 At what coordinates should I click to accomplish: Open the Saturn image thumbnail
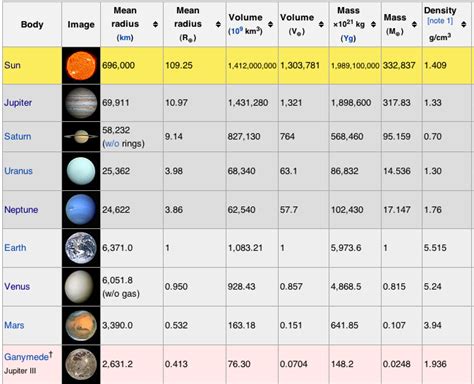point(81,136)
